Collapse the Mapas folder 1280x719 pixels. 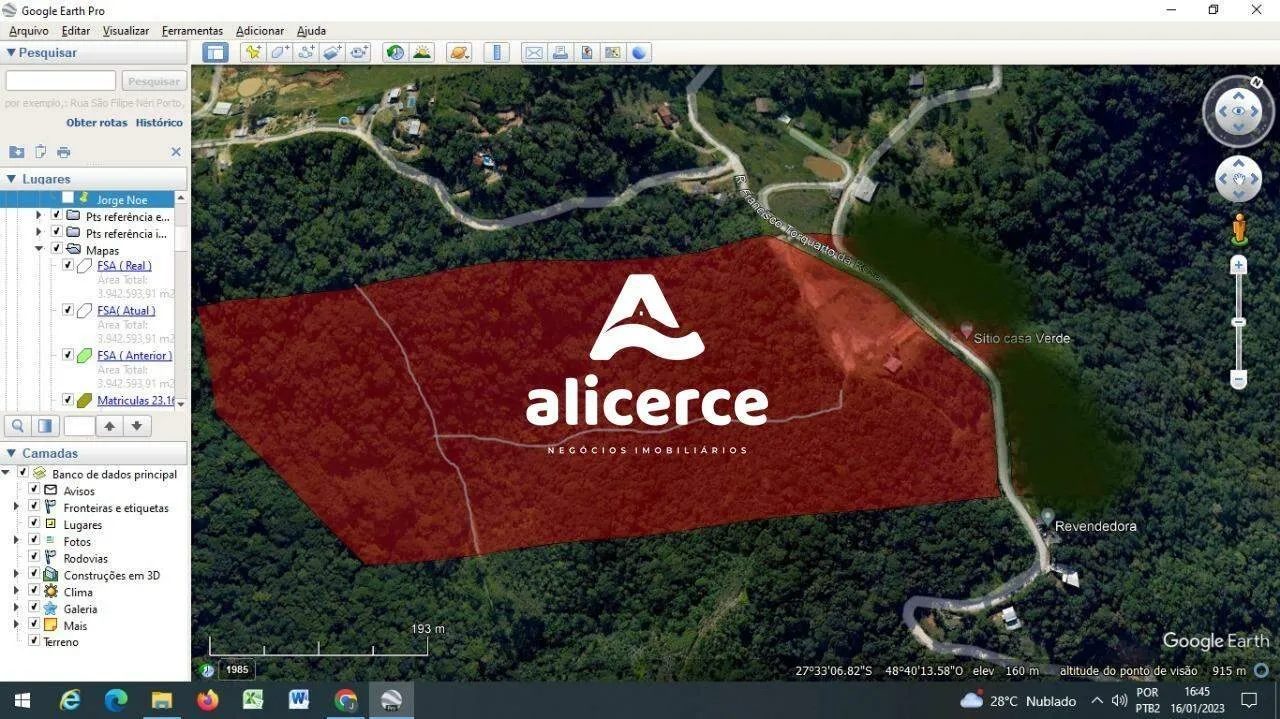click(x=40, y=249)
